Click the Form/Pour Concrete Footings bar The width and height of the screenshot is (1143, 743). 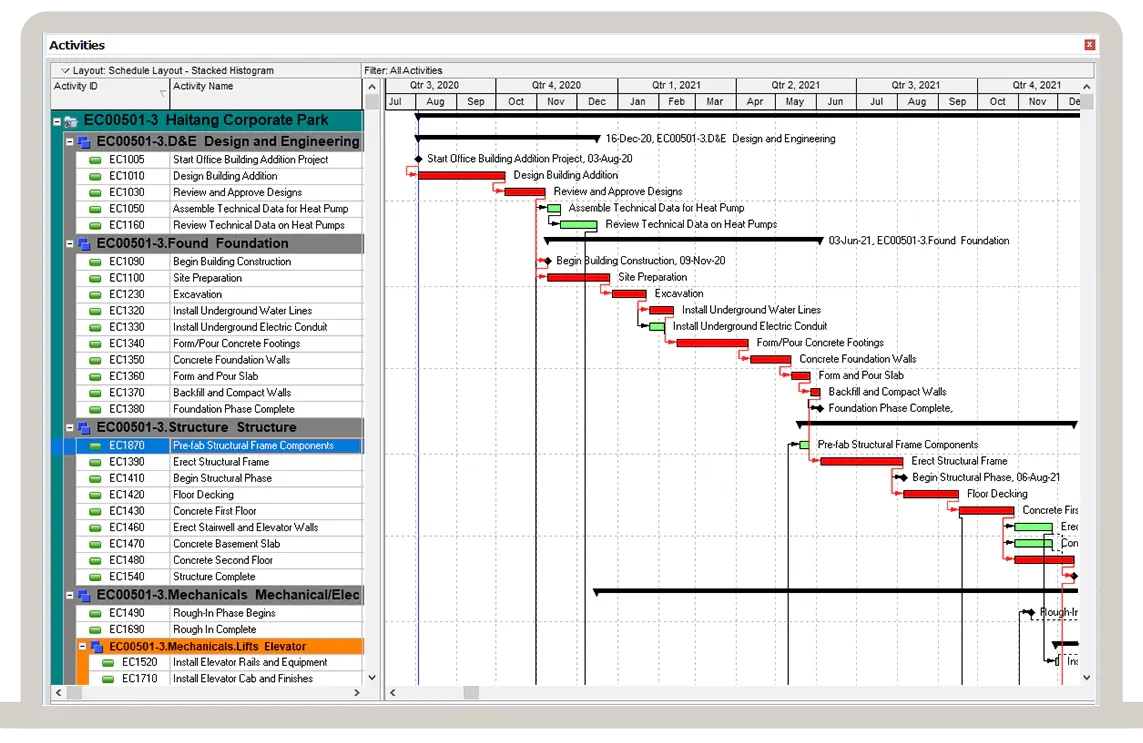click(x=712, y=343)
